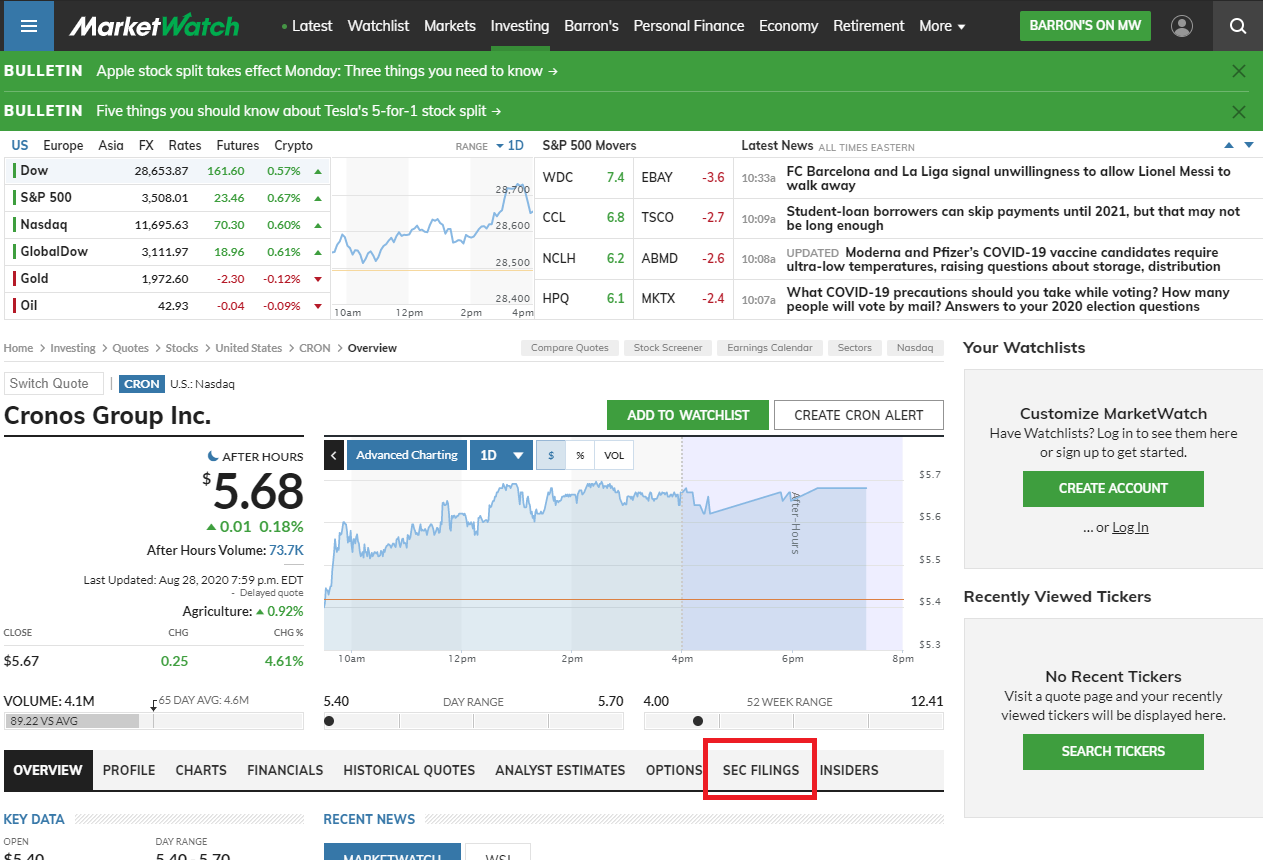Click the Create Account button
The height and width of the screenshot is (860, 1263).
pyautogui.click(x=1113, y=488)
